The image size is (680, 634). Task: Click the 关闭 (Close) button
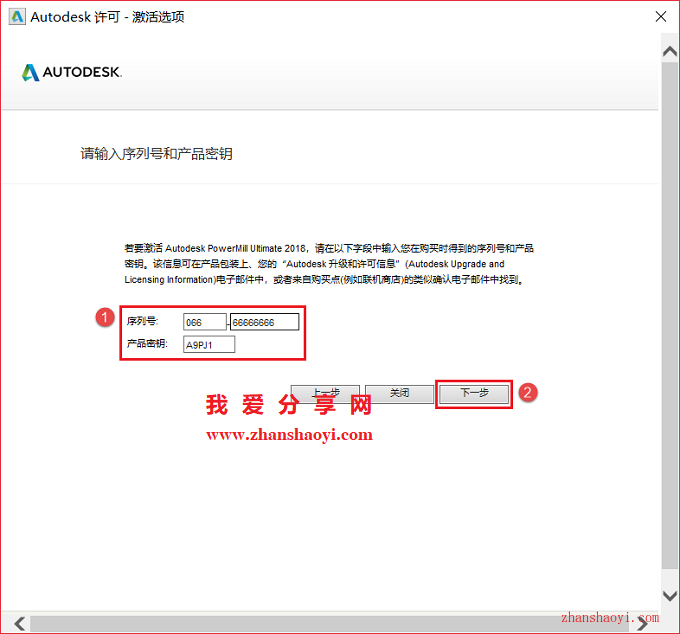[399, 393]
